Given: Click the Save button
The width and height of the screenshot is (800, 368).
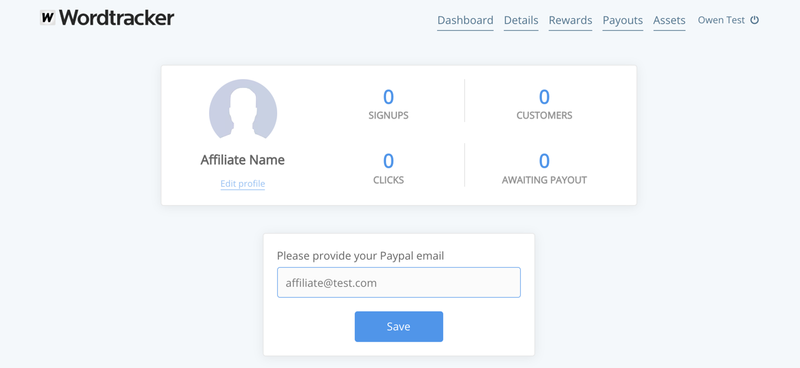Looking at the screenshot, I should click(398, 327).
